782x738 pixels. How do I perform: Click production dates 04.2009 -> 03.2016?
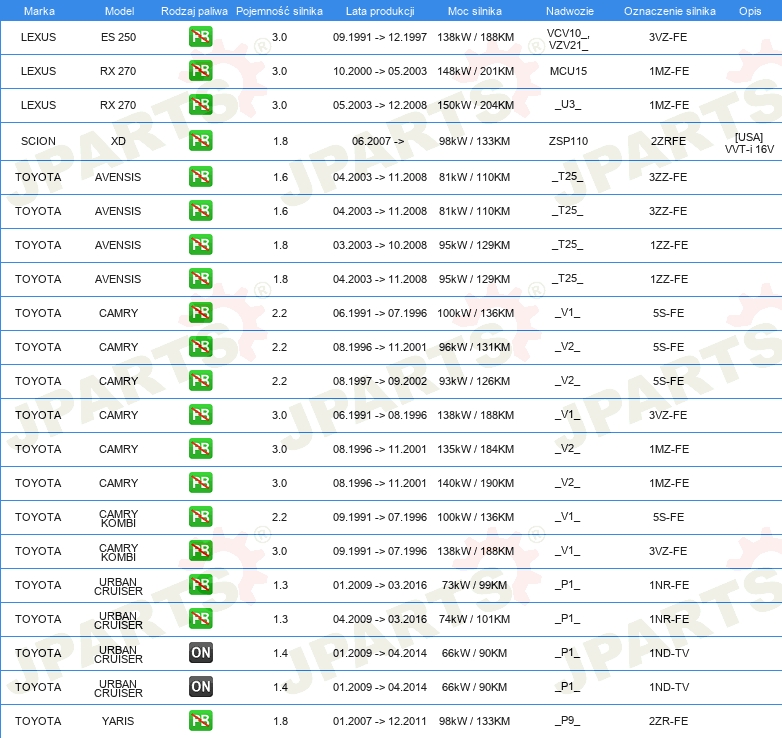[380, 619]
